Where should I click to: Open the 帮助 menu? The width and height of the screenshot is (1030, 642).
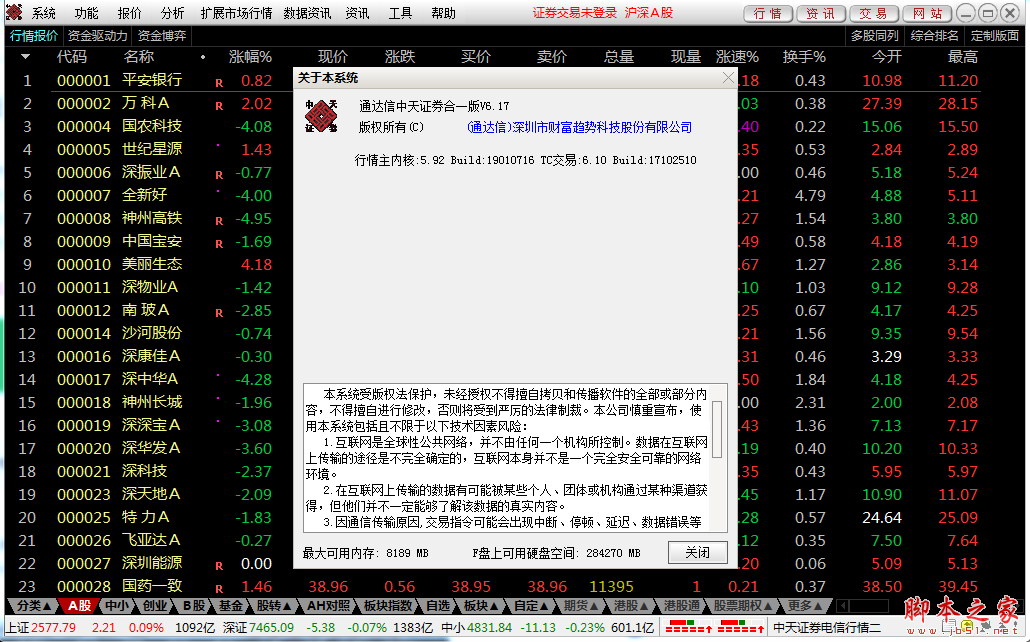443,13
